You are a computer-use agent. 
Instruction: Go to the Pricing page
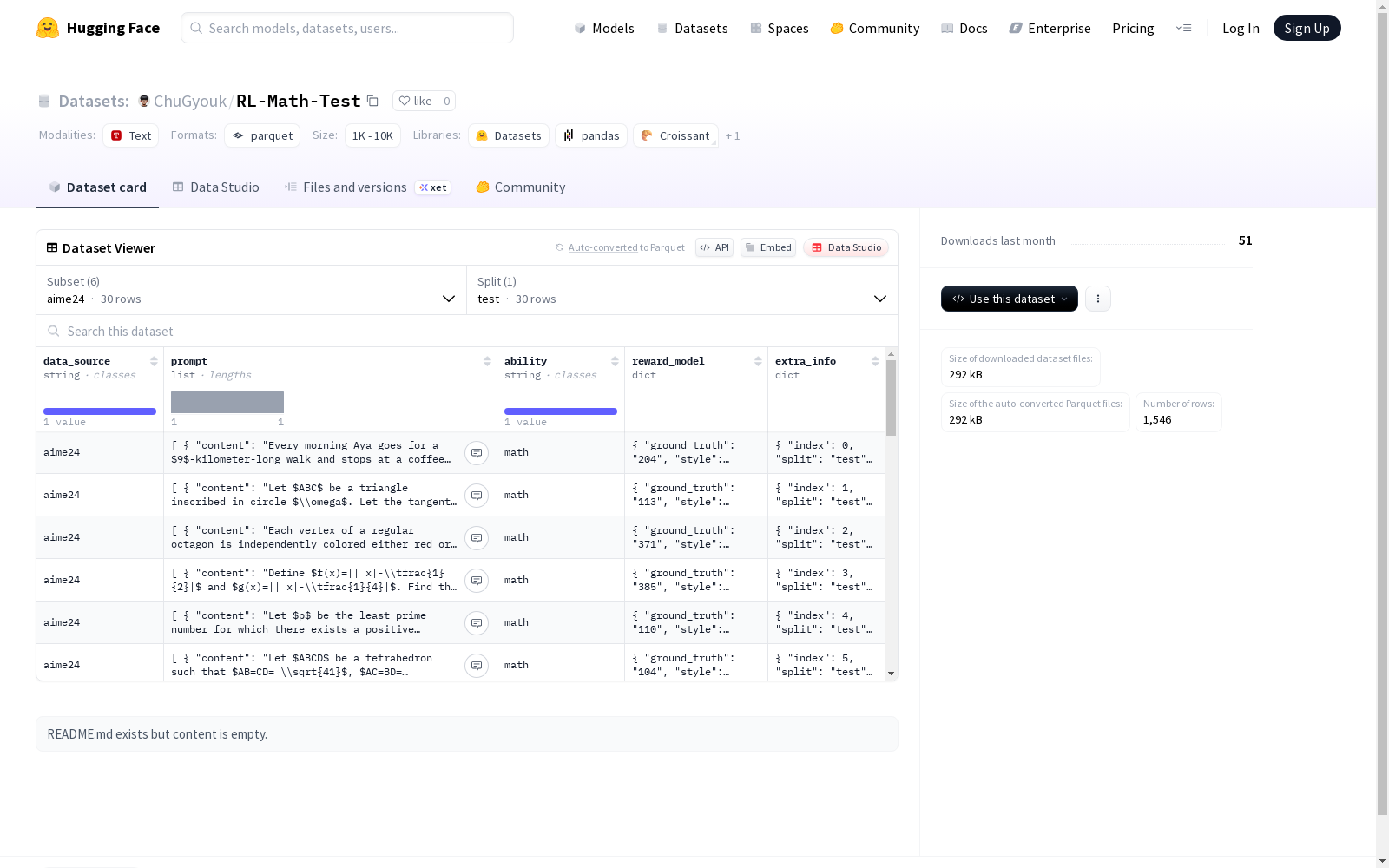(x=1133, y=28)
